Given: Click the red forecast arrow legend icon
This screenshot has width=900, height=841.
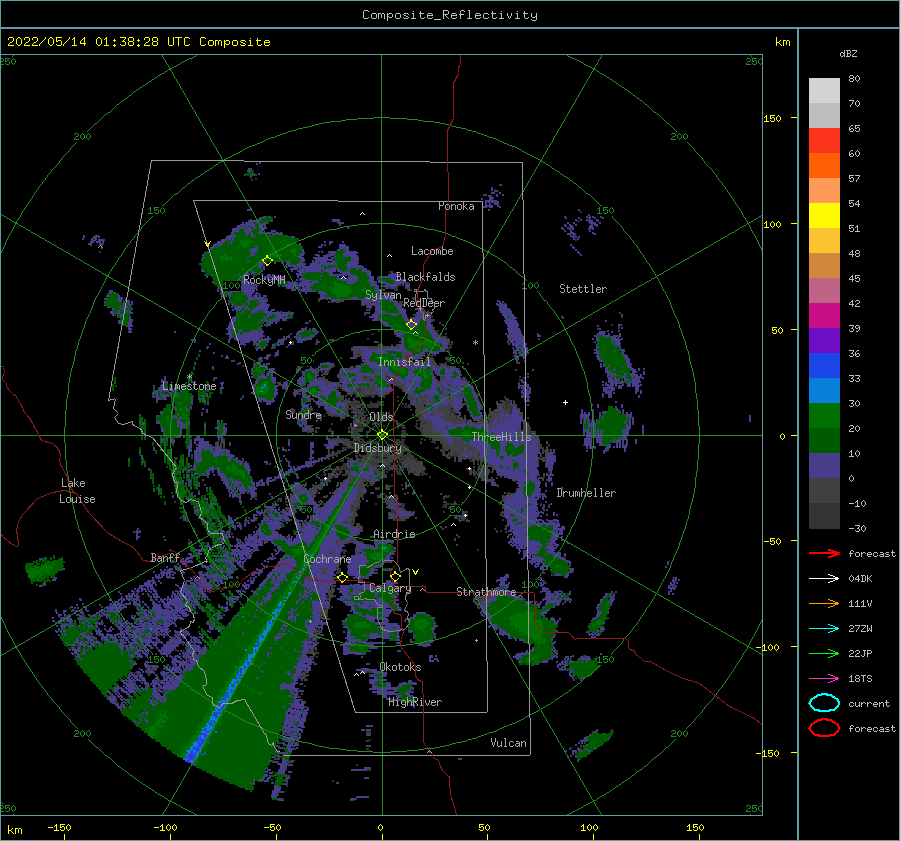Looking at the screenshot, I should coord(824,553).
